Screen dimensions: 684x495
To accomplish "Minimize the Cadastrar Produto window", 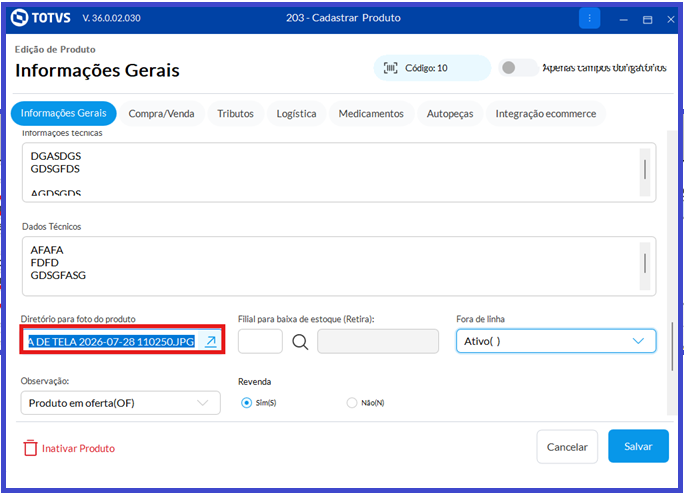I will tap(624, 19).
